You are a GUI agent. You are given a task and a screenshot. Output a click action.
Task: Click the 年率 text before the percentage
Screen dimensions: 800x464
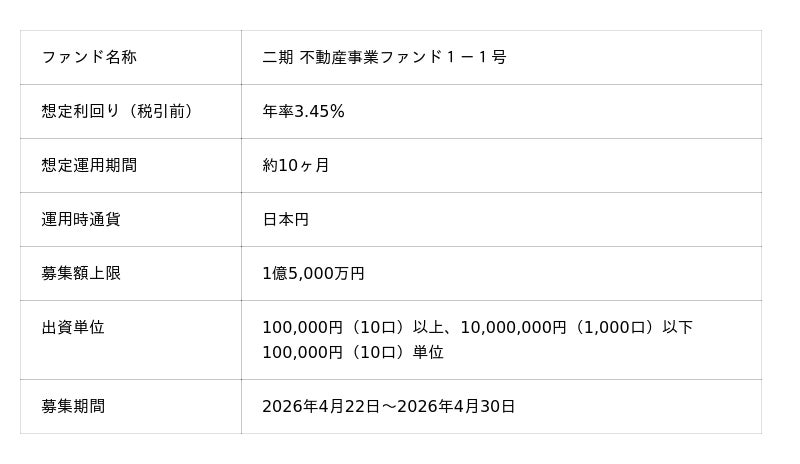(277, 111)
